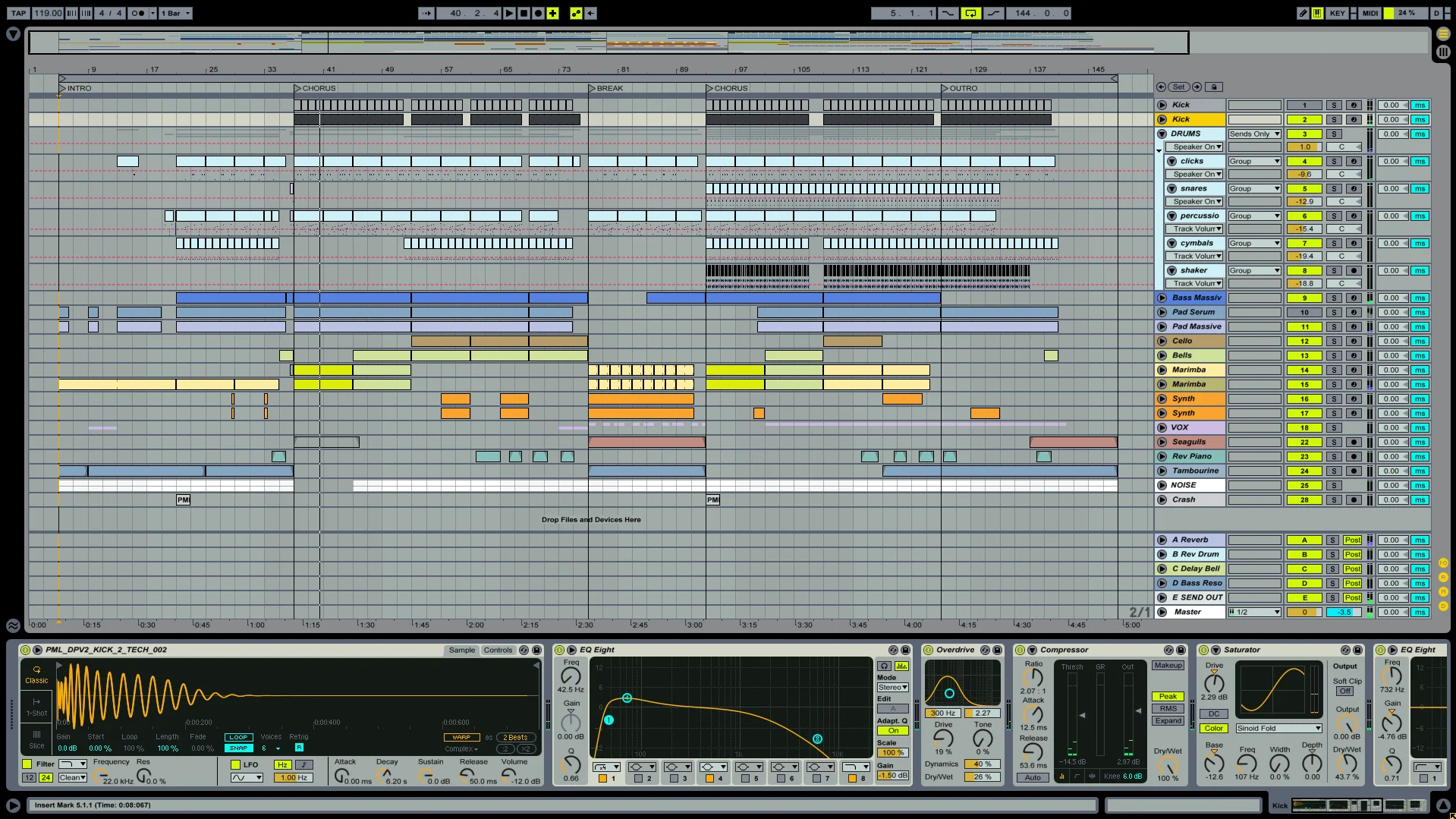Open the EQ Eight Stereo mode dropdown
Image resolution: width=1456 pixels, height=819 pixels.
click(893, 687)
